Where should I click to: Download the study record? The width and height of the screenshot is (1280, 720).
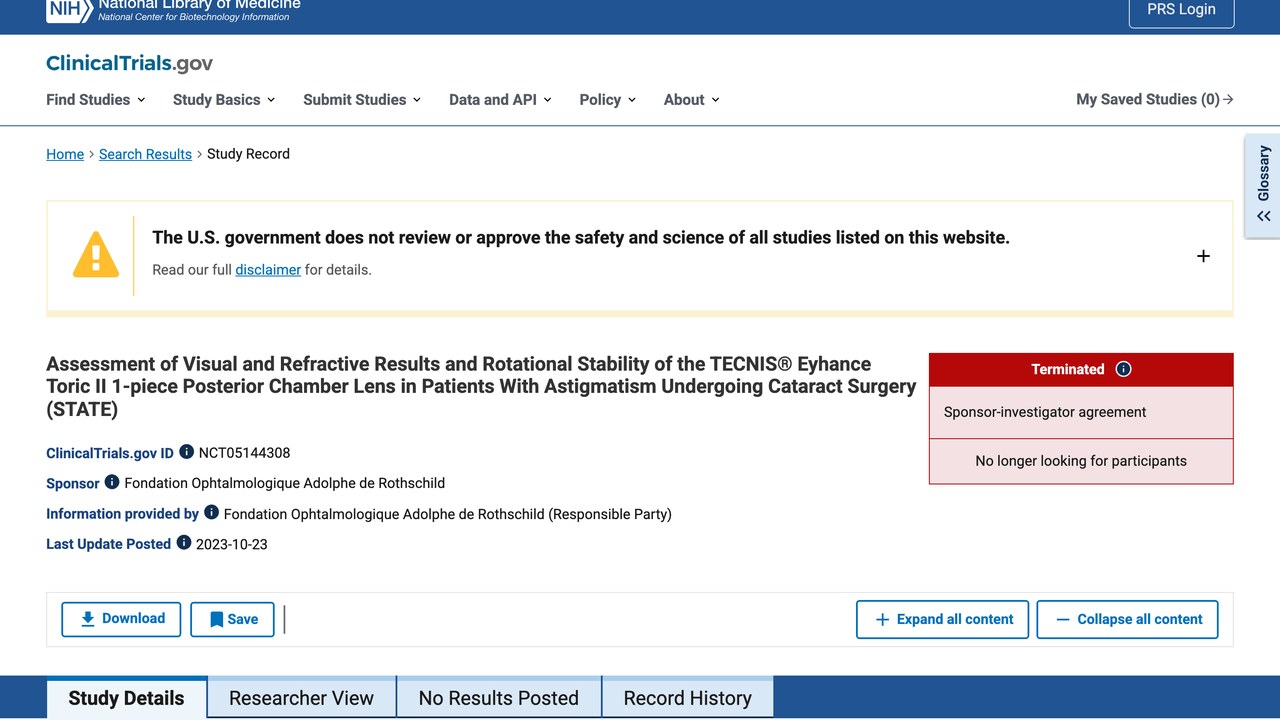121,619
